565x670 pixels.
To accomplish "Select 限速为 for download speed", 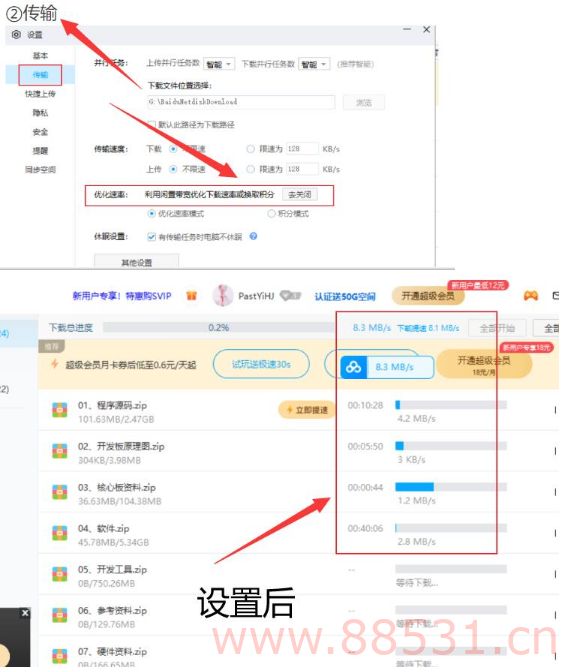I will pyautogui.click(x=250, y=149).
